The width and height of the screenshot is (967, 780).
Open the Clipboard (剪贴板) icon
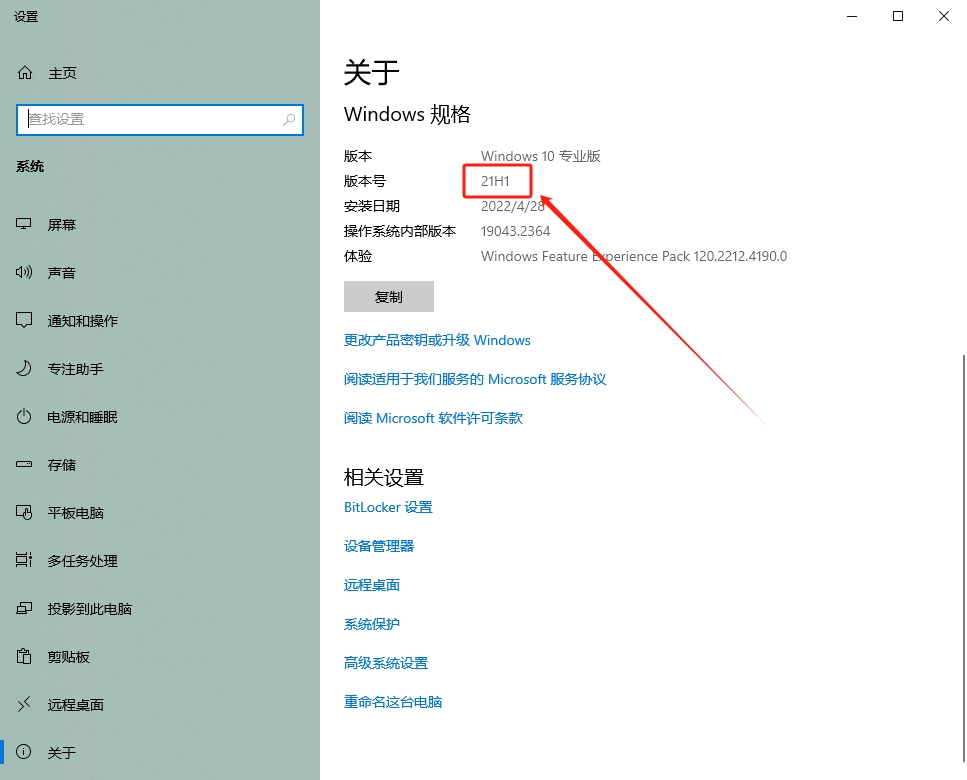[x=25, y=657]
